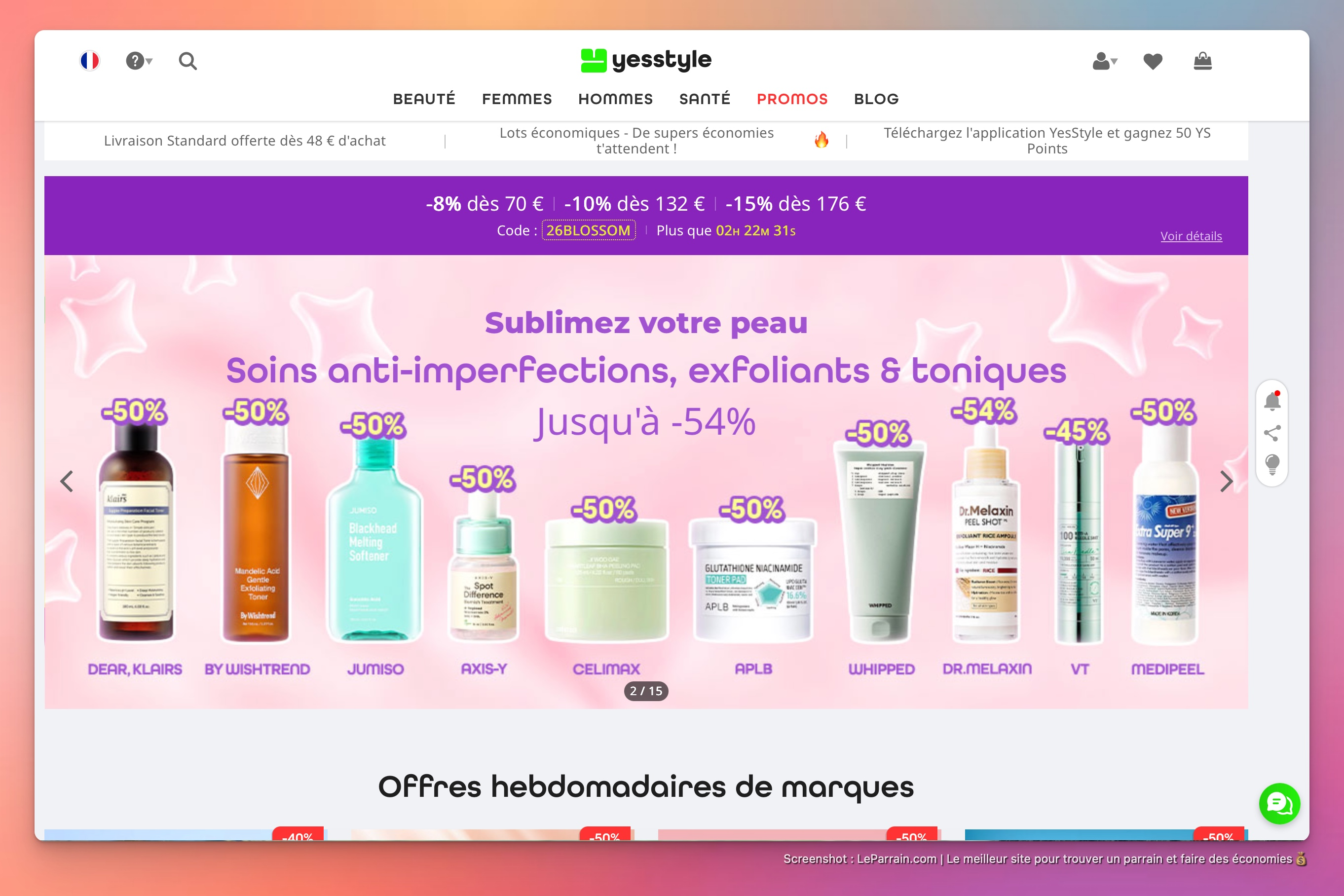The width and height of the screenshot is (1344, 896).
Task: Click the APLB toner pad product
Action: pyautogui.click(x=752, y=580)
